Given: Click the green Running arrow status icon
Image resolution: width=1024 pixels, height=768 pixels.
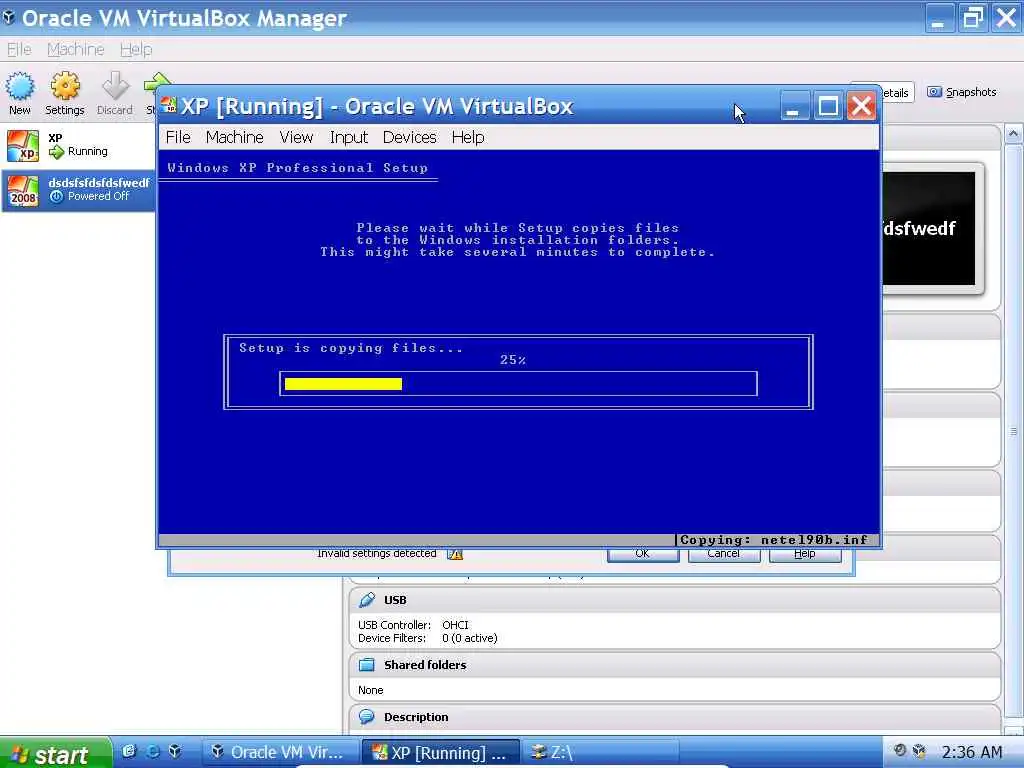Looking at the screenshot, I should (x=57, y=152).
